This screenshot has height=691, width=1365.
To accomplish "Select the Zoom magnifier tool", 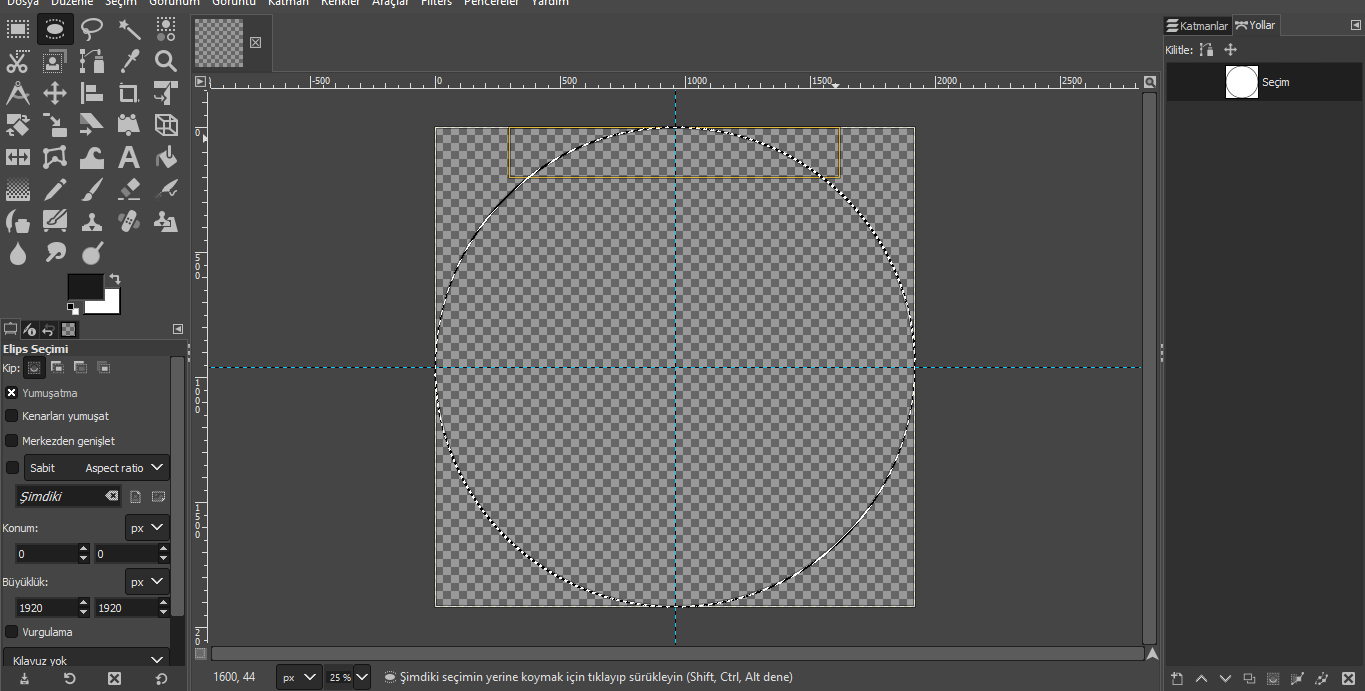I will pos(166,61).
